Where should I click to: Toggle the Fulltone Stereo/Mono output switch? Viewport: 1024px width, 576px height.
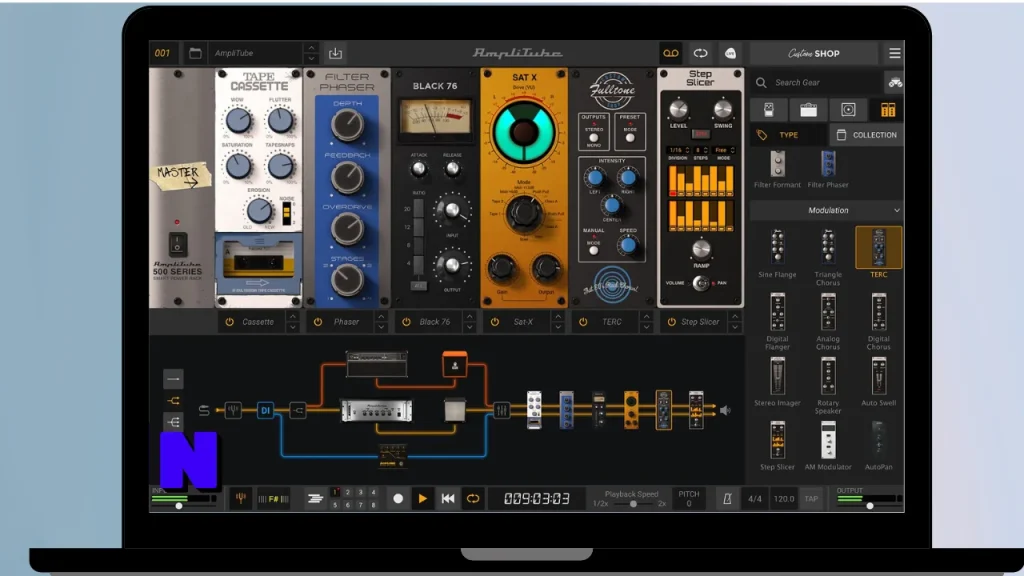tap(593, 138)
